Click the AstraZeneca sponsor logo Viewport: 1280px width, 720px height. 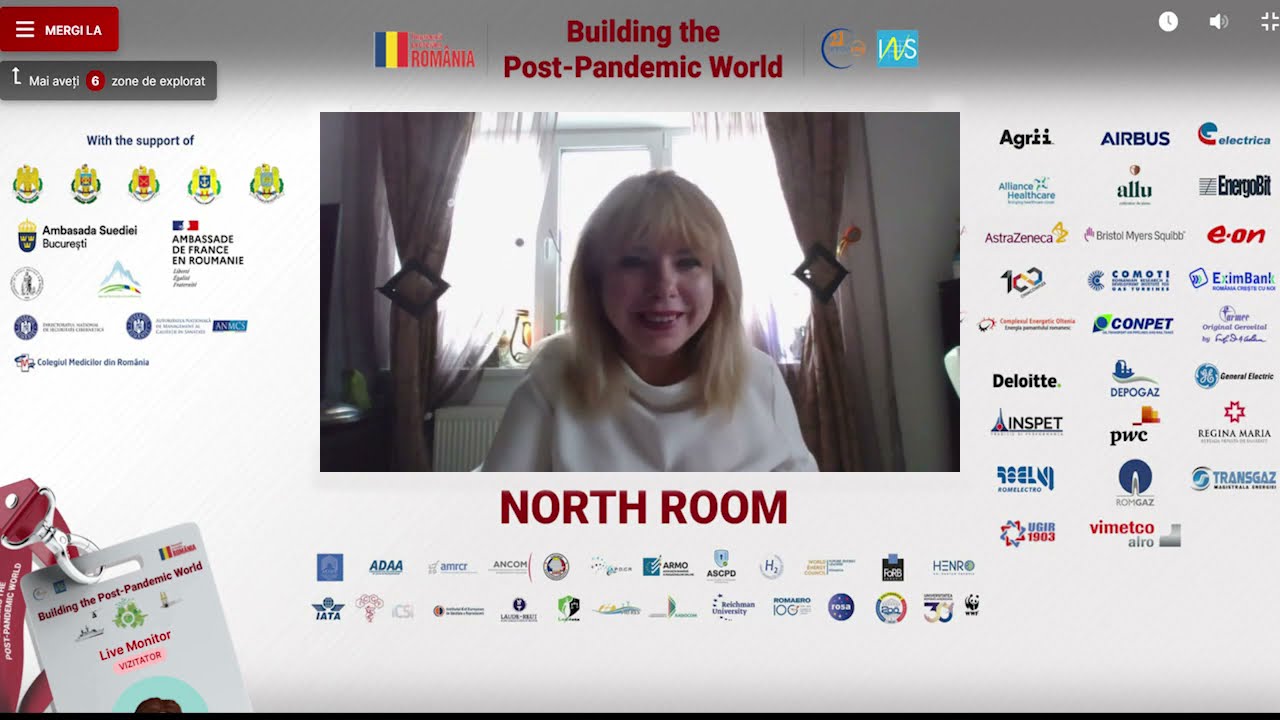coord(1026,235)
